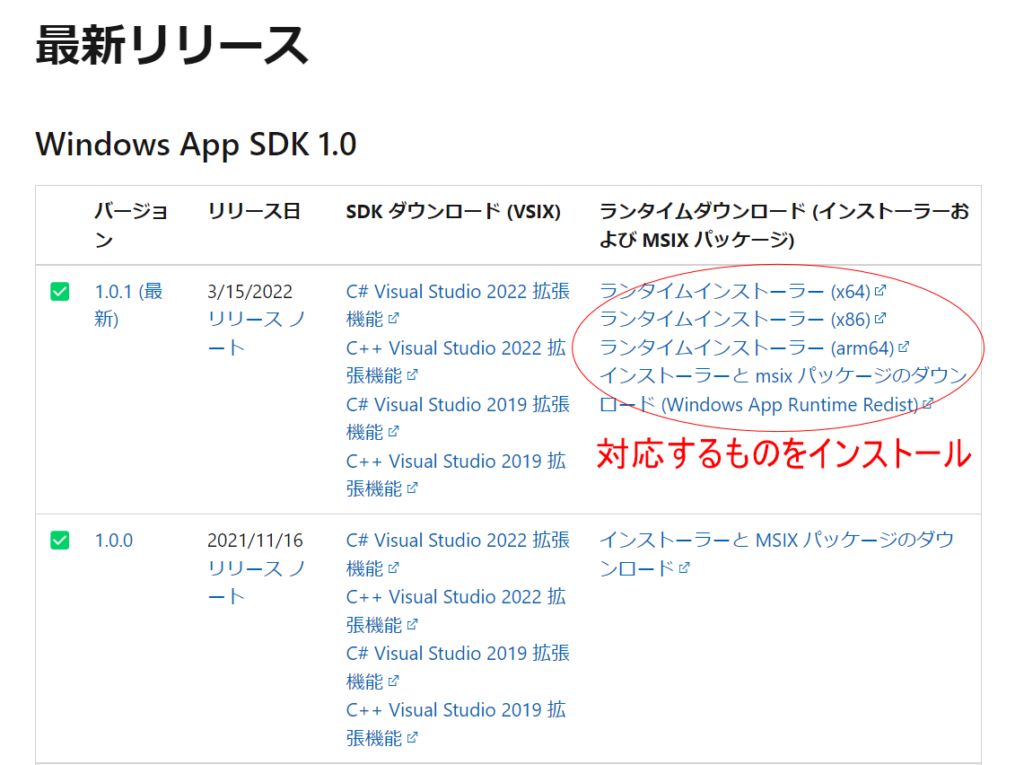The image size is (1024, 765).
Task: Open リリース ノート for version 1.0.1
Action: 256,333
